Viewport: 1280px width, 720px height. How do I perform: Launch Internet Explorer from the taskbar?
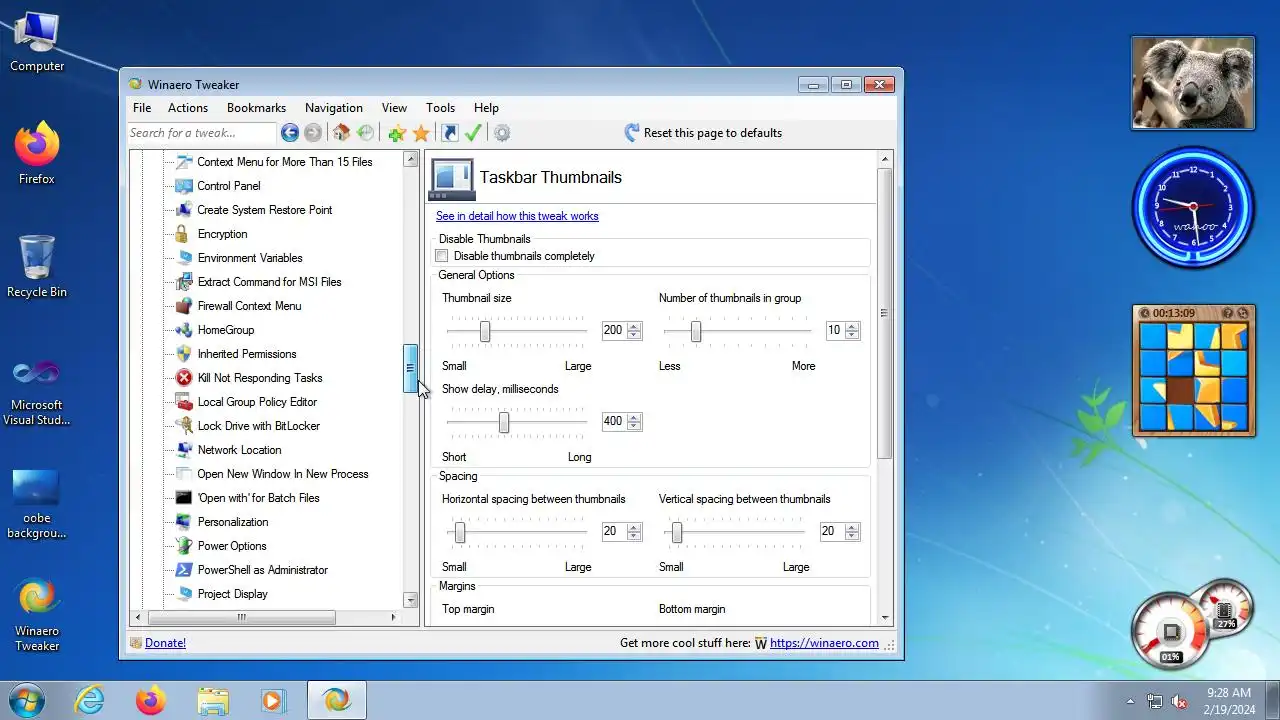pyautogui.click(x=90, y=700)
